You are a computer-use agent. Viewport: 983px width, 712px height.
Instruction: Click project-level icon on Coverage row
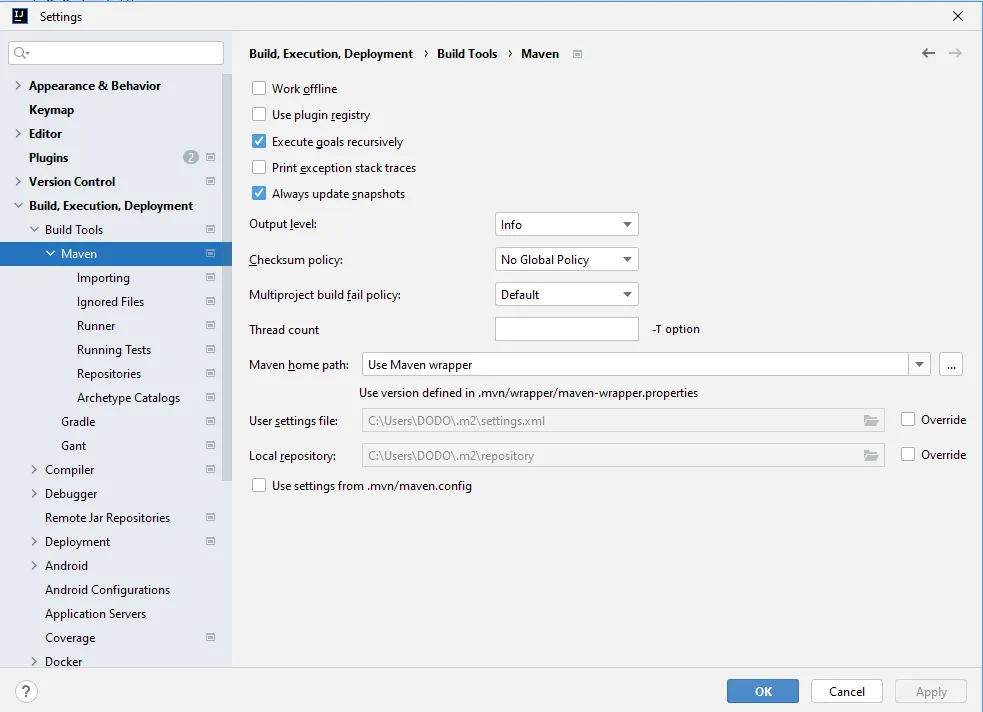point(211,637)
